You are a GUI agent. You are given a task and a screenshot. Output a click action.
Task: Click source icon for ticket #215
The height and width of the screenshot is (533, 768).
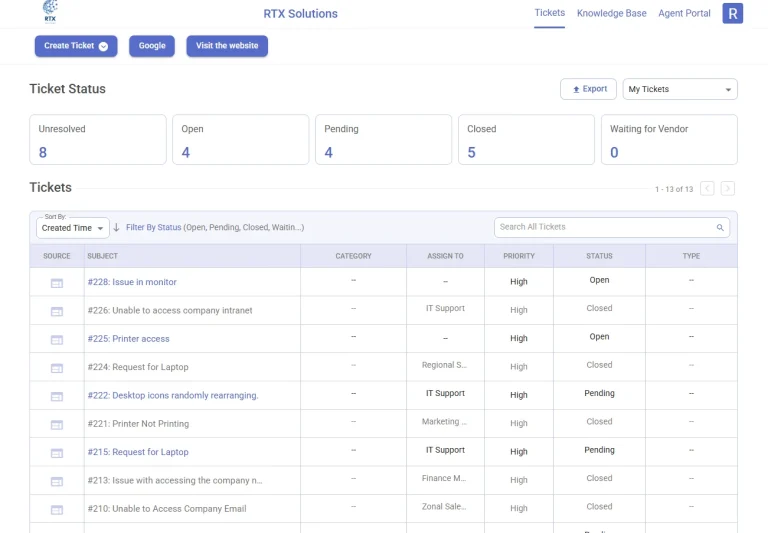57,453
